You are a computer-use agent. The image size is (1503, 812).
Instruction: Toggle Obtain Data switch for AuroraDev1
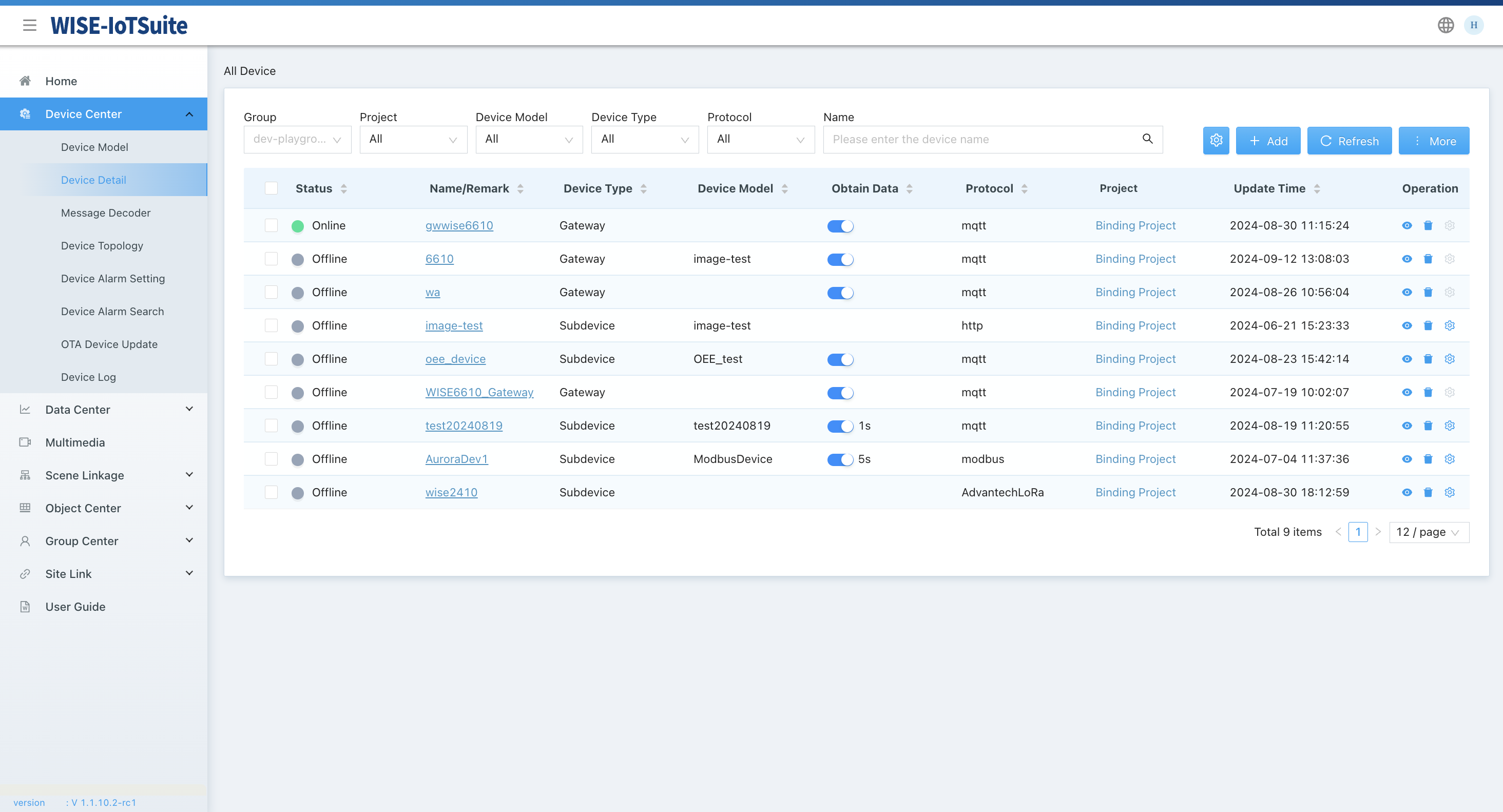840,459
